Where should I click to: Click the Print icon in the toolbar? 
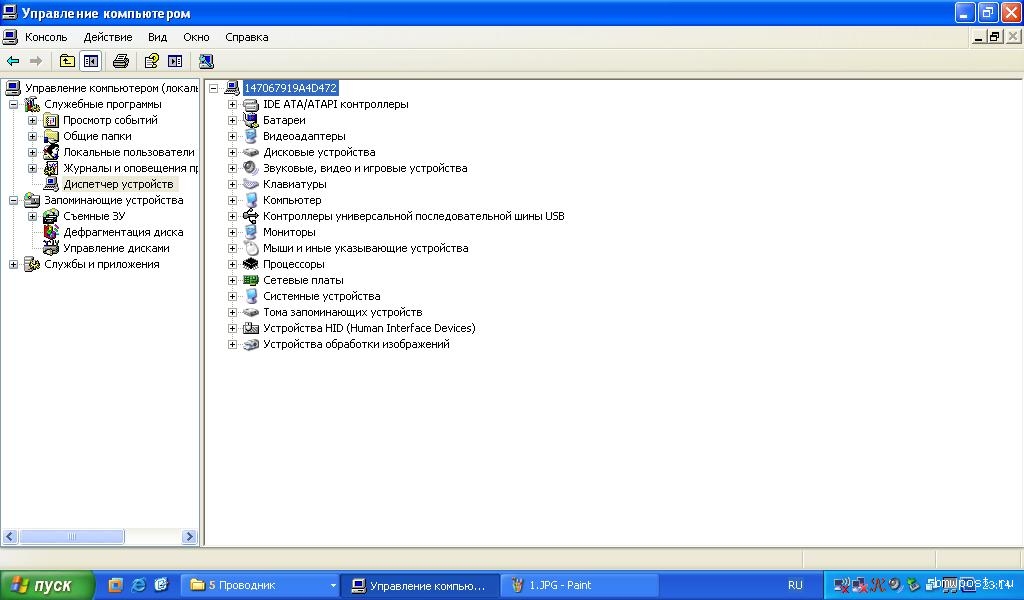coord(121,61)
